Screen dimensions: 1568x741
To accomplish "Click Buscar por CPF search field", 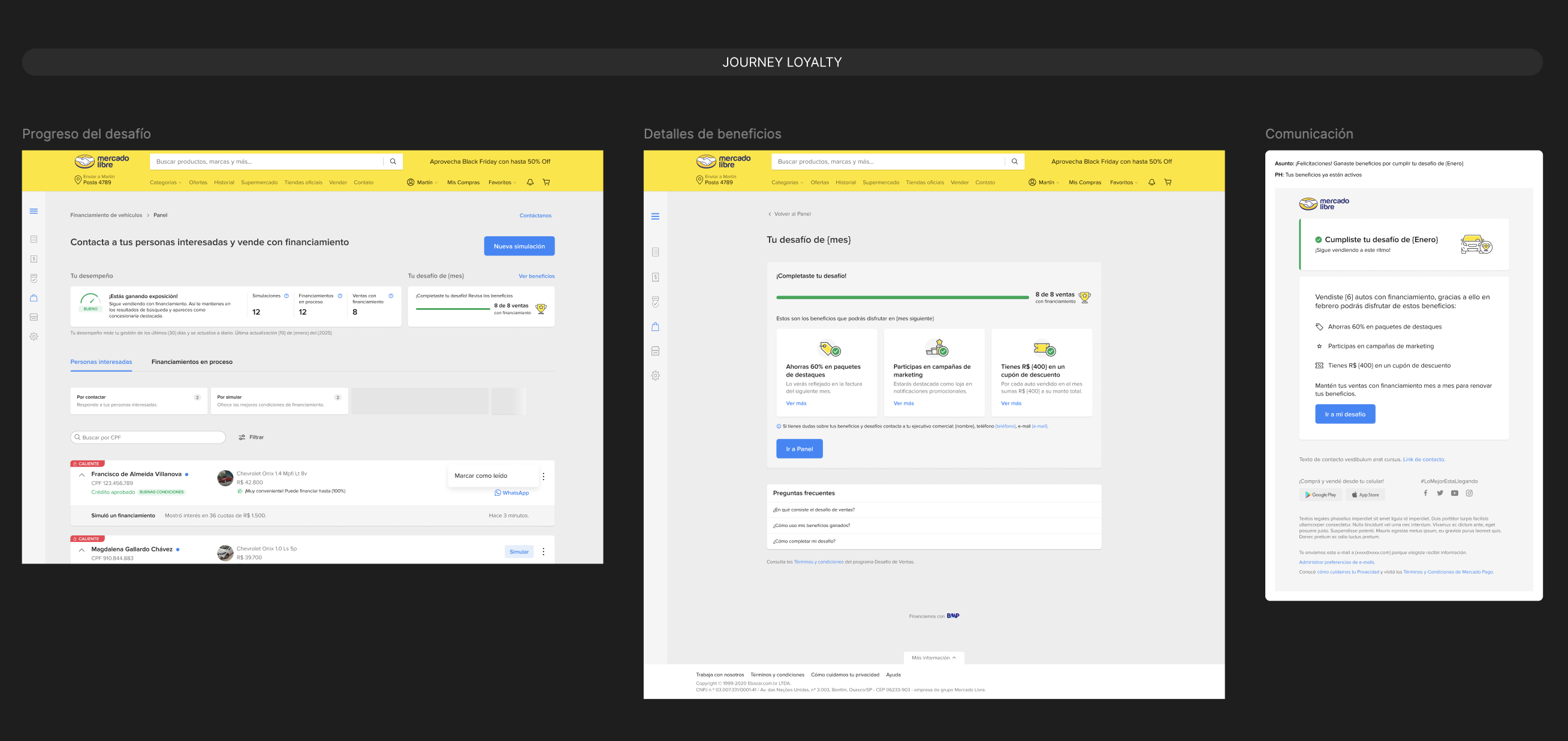I will [148, 437].
